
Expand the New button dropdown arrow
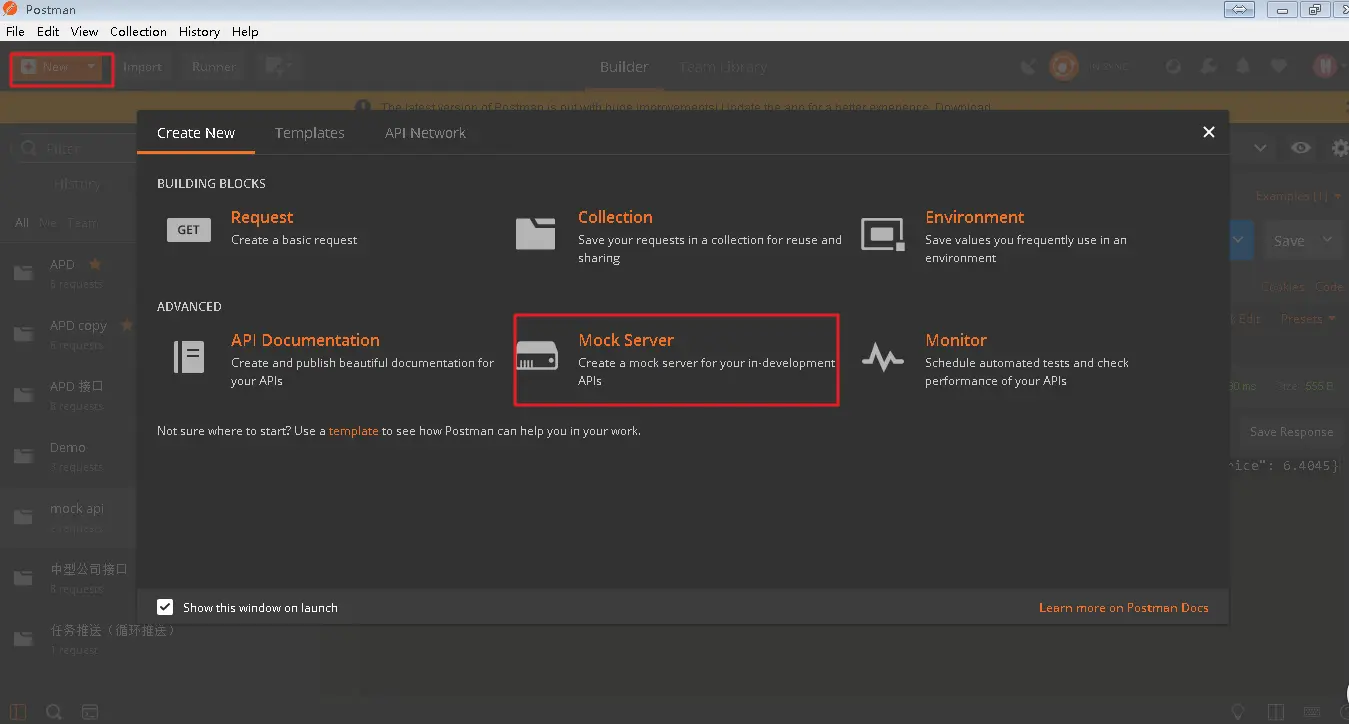point(91,67)
